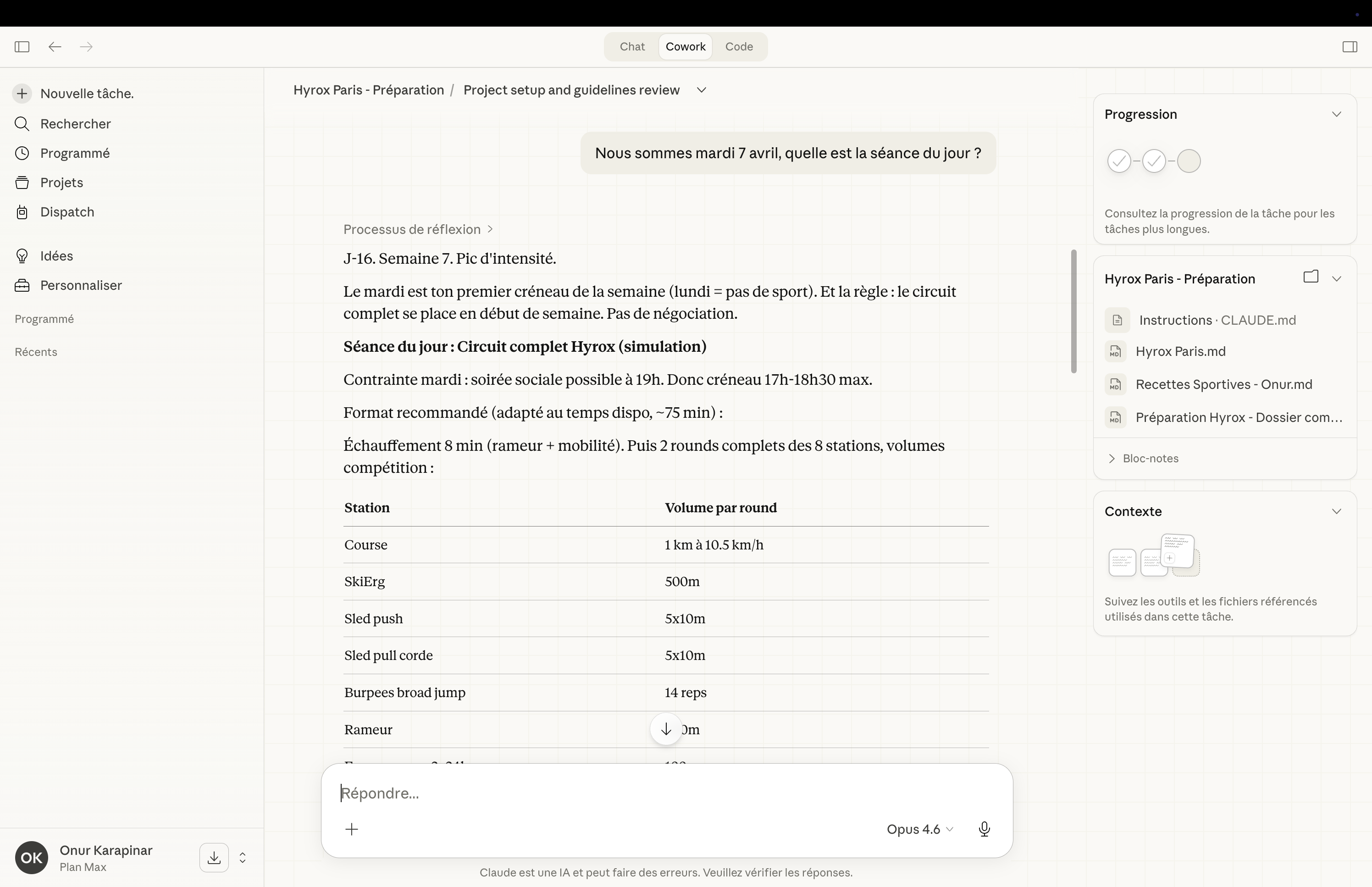This screenshot has height=887, width=1372.
Task: Jump to bottom with the down-arrow button
Action: pyautogui.click(x=666, y=729)
